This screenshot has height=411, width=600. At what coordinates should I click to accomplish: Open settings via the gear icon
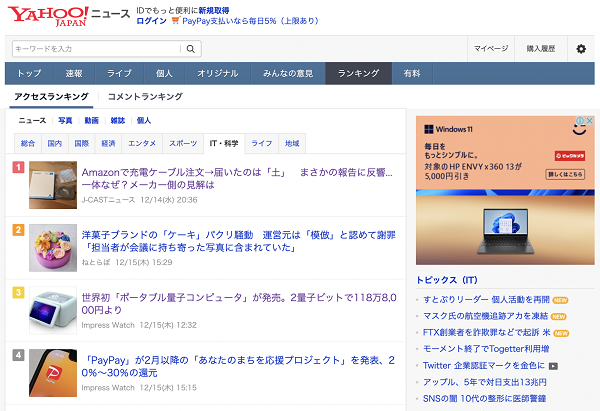581,49
